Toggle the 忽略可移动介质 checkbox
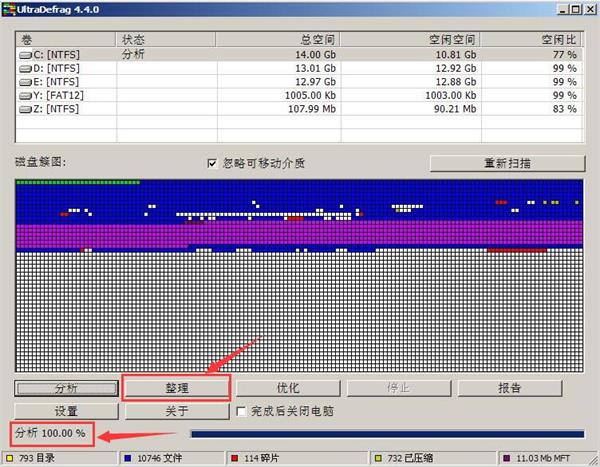This screenshot has width=600, height=467. (212, 163)
